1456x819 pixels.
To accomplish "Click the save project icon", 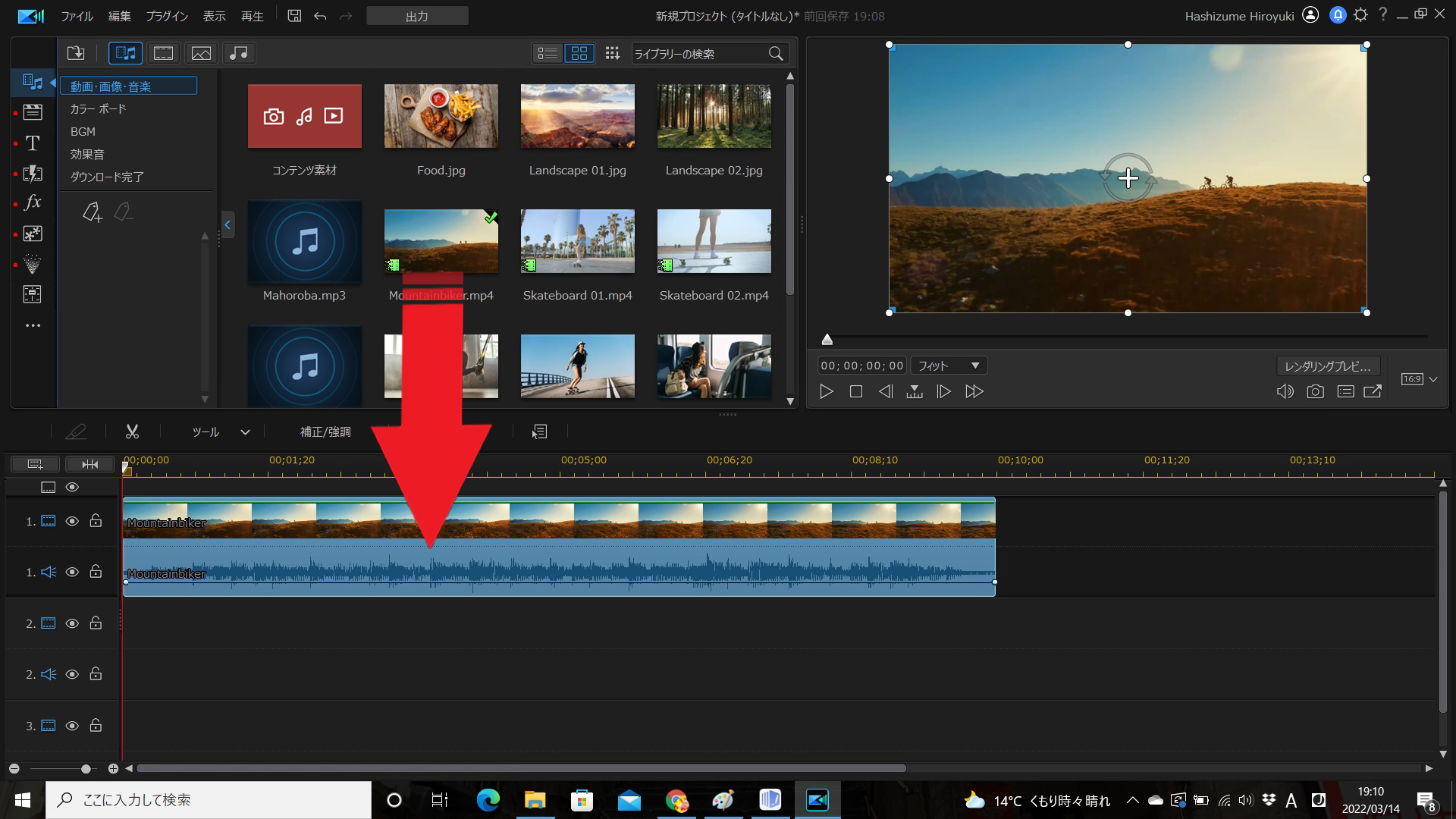I will (x=294, y=16).
